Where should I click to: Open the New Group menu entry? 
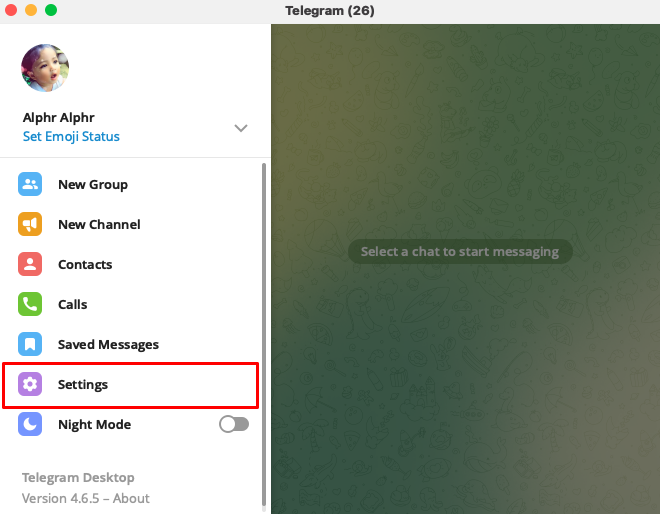(x=130, y=184)
